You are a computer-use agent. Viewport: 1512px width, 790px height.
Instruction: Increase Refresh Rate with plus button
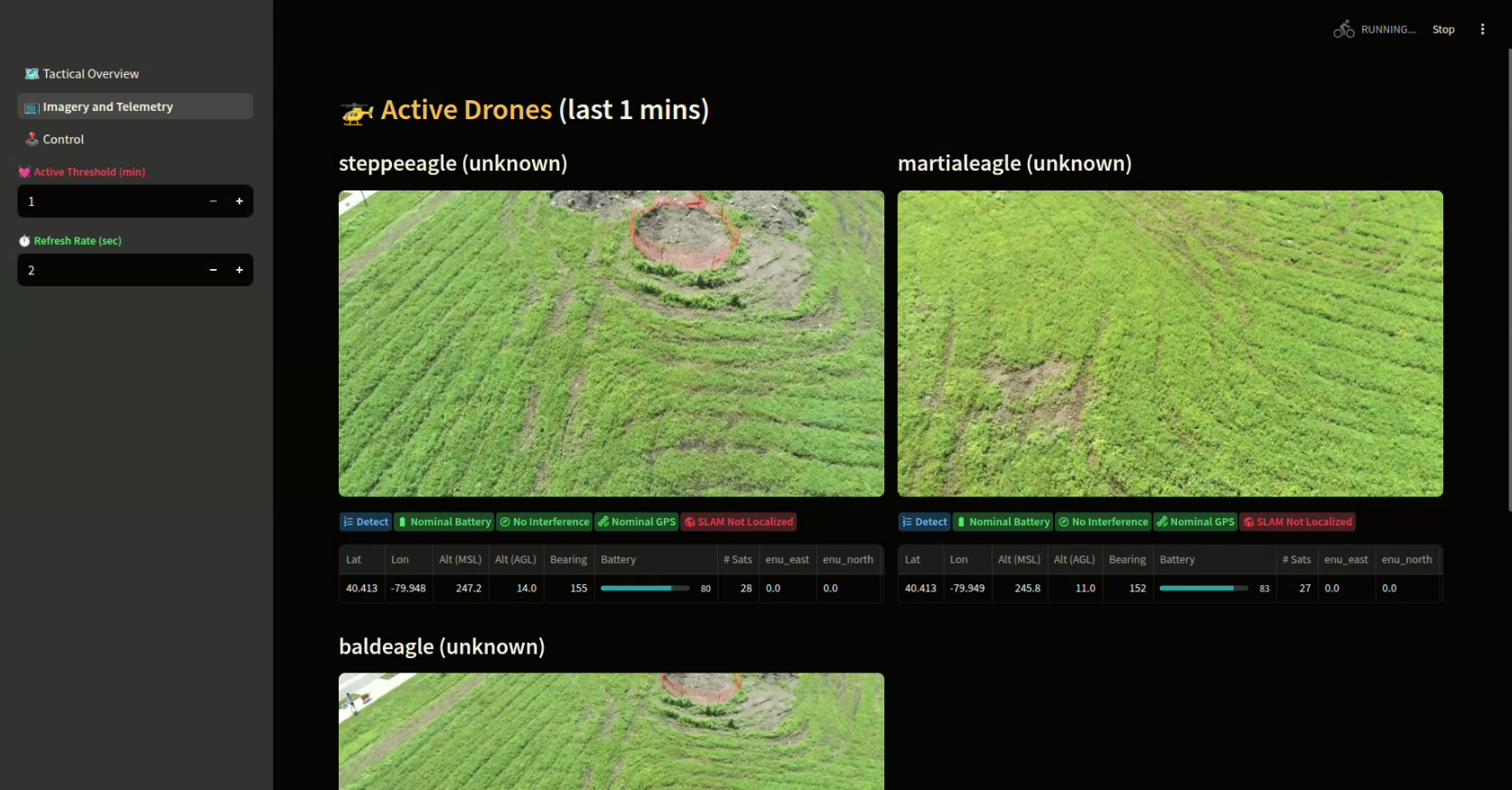239,270
